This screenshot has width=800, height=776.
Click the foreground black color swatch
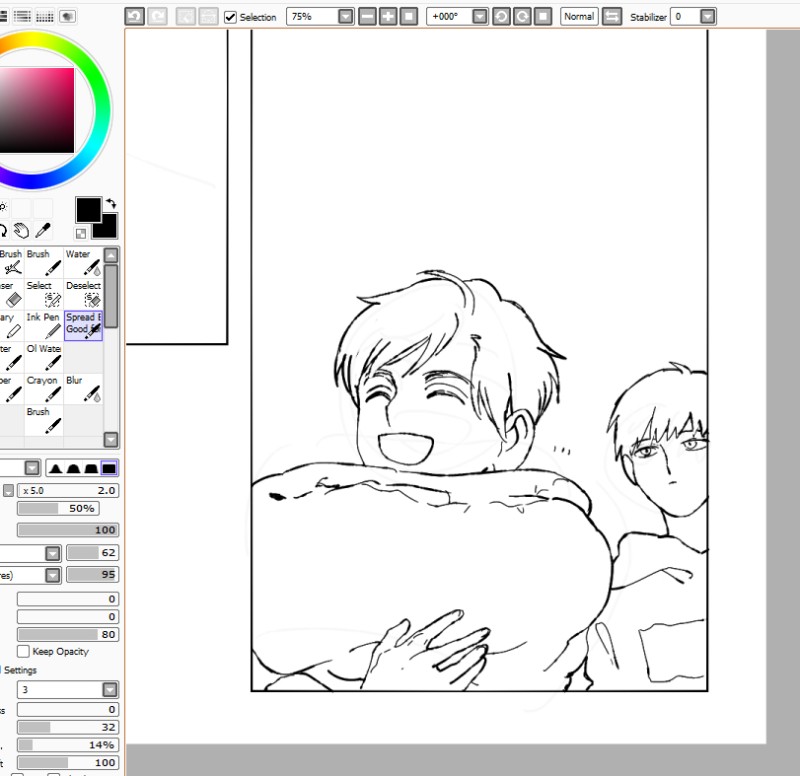(88, 210)
